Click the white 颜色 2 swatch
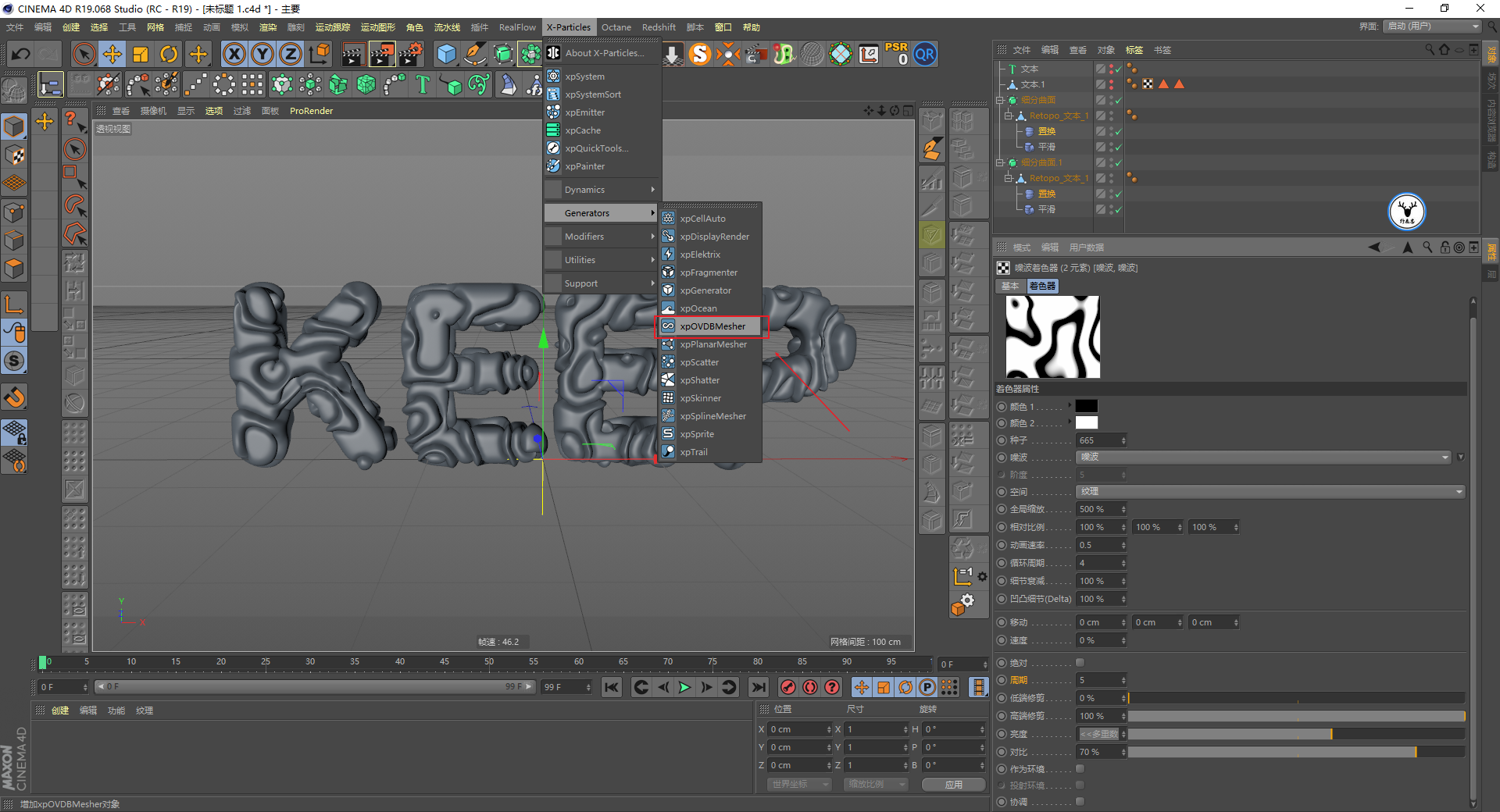Screen dimensions: 1500x812 (1086, 422)
